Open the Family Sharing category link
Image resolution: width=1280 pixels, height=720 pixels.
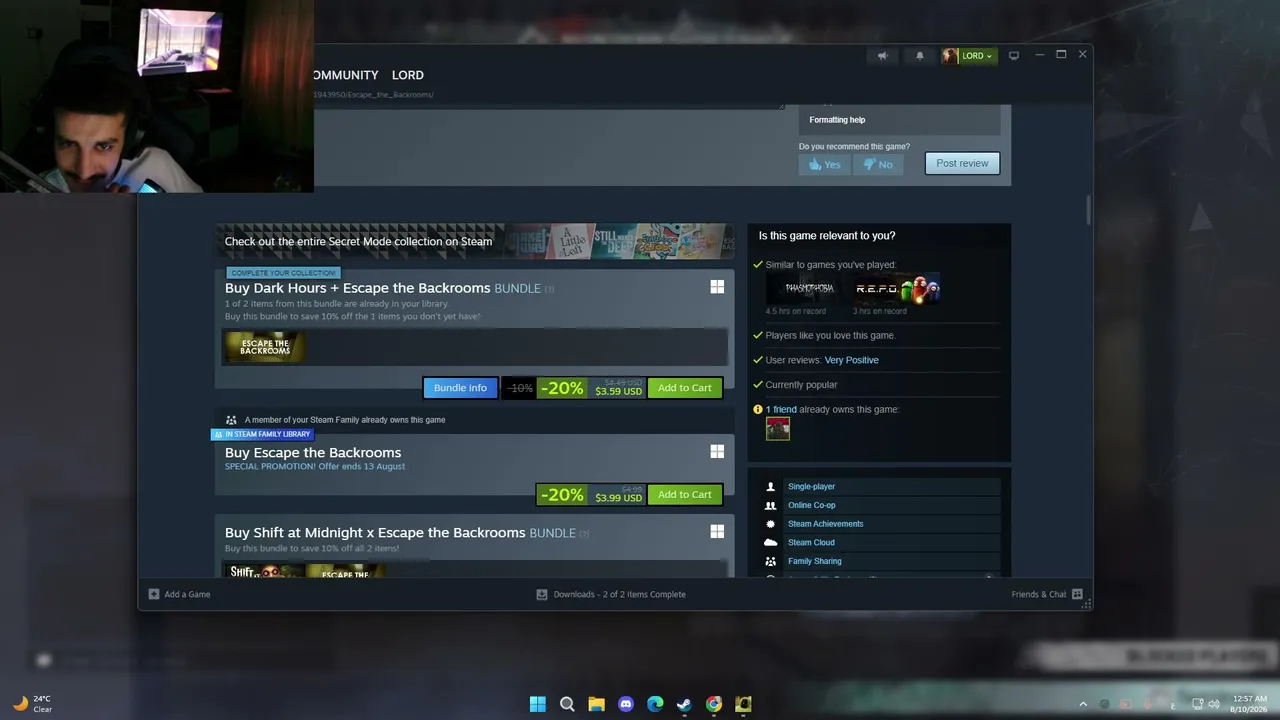[815, 562]
